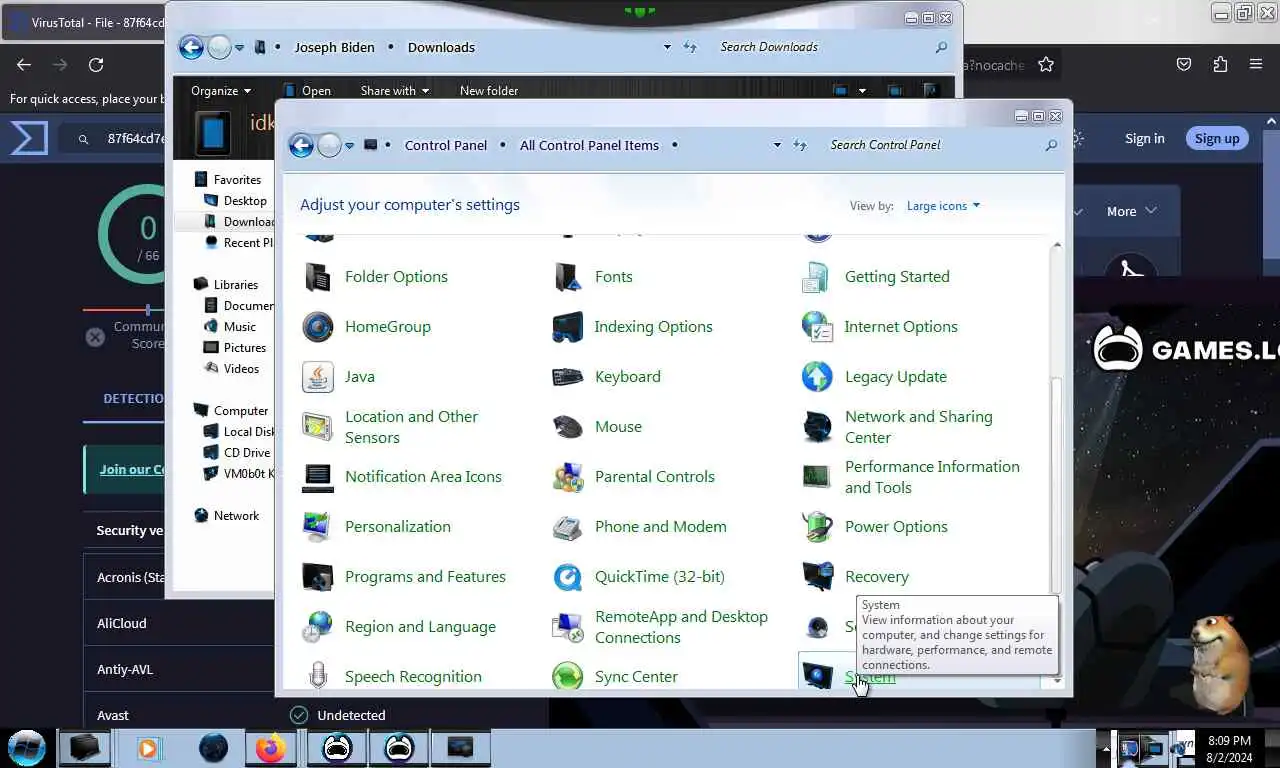Viewport: 1280px width, 768px height.
Task: Select Music library in navigation pane
Action: pyautogui.click(x=230, y=327)
